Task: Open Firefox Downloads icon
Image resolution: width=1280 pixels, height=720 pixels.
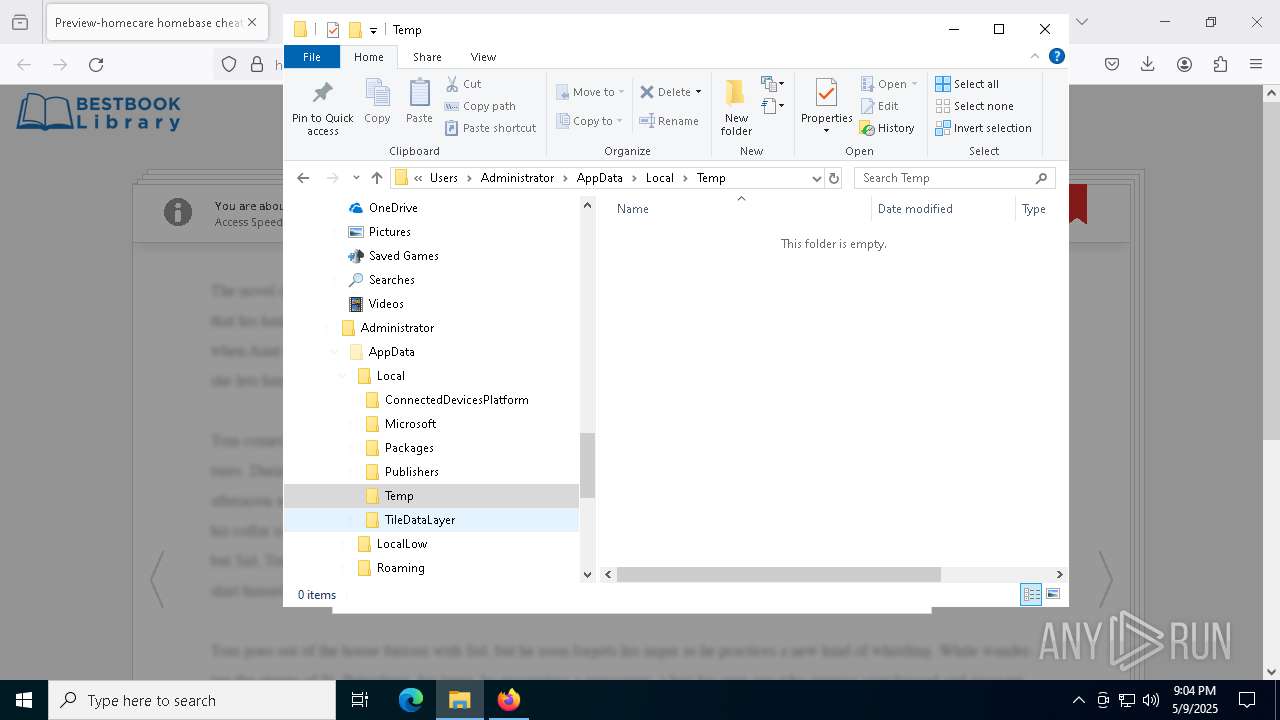Action: click(1148, 65)
